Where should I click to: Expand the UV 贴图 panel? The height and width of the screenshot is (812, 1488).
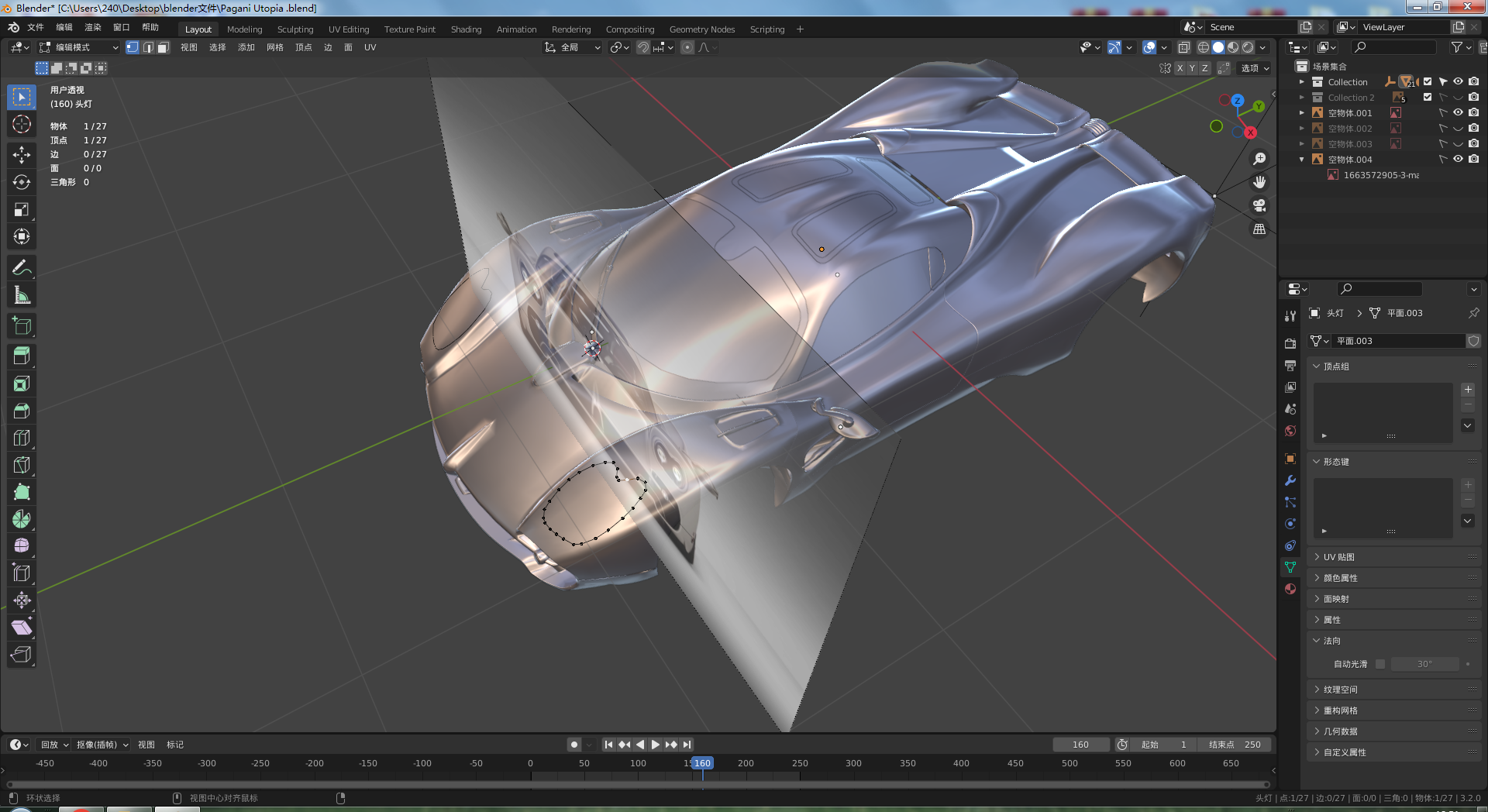click(x=1393, y=557)
